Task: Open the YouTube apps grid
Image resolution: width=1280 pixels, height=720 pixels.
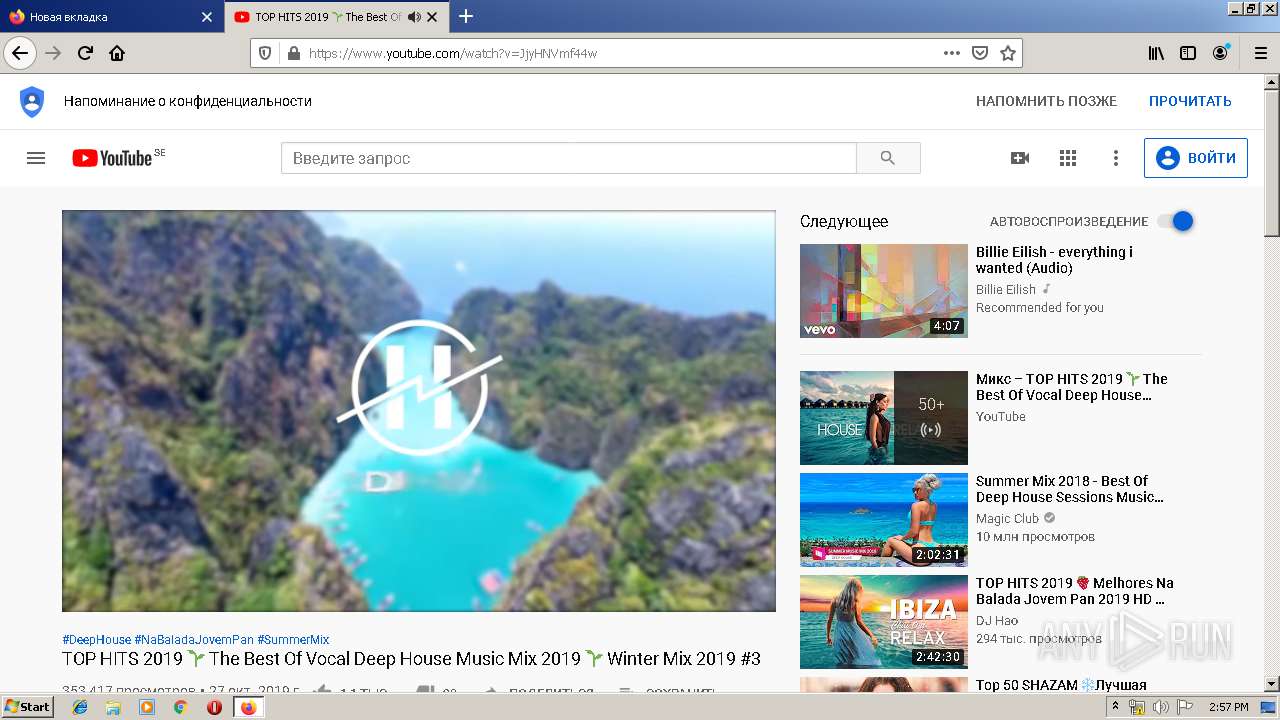Action: pos(1068,158)
